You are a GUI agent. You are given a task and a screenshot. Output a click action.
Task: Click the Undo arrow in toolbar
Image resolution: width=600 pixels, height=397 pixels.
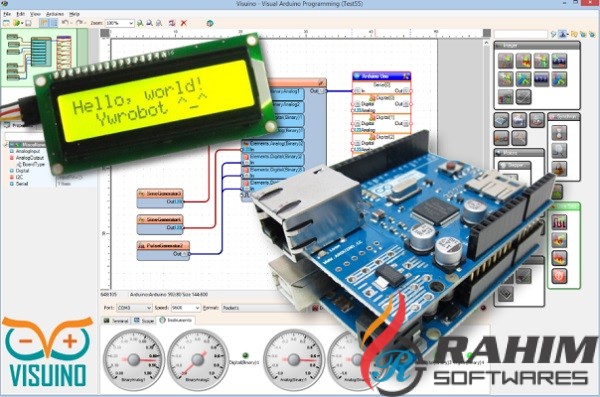[65, 23]
